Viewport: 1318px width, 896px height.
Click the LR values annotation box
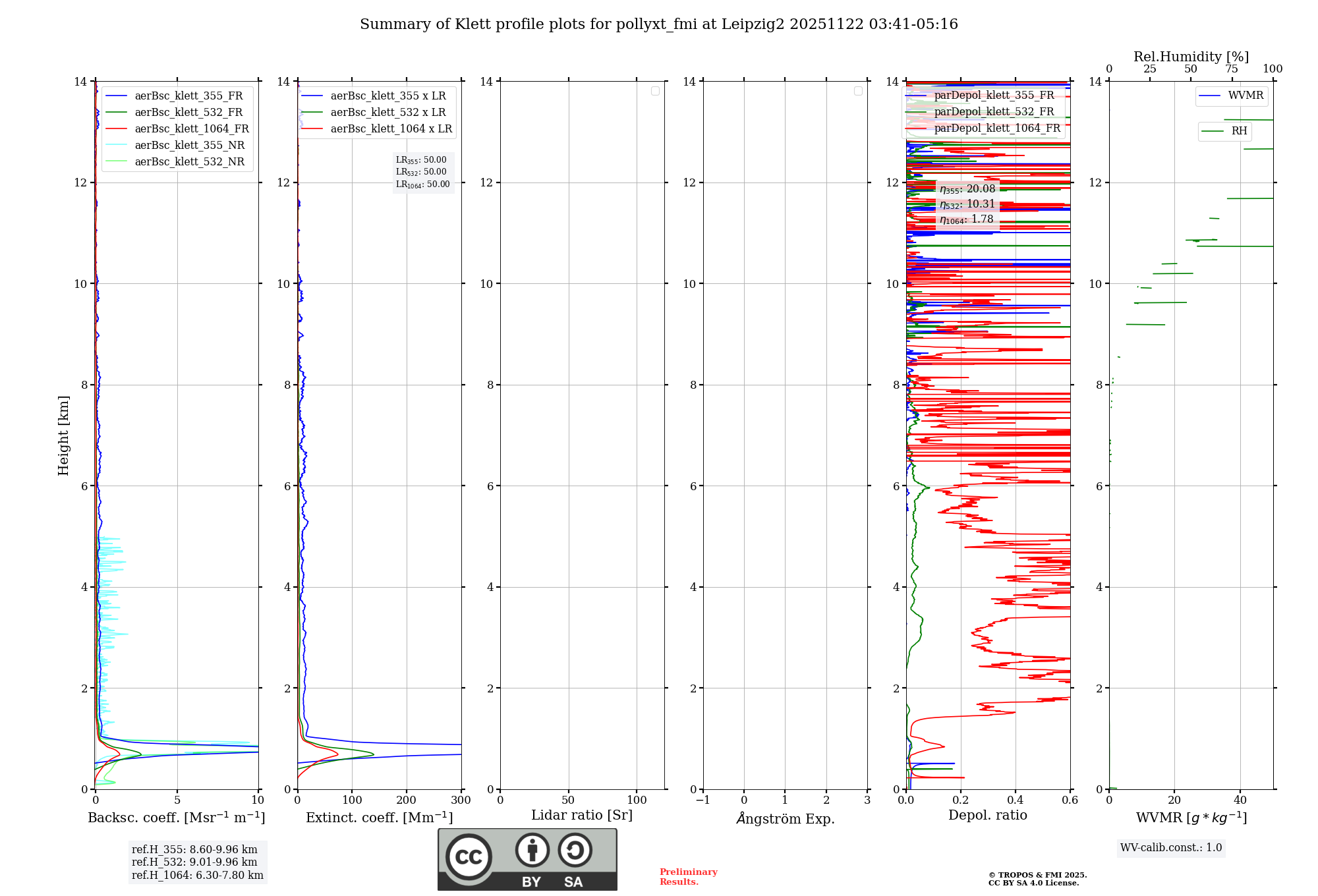tap(422, 172)
